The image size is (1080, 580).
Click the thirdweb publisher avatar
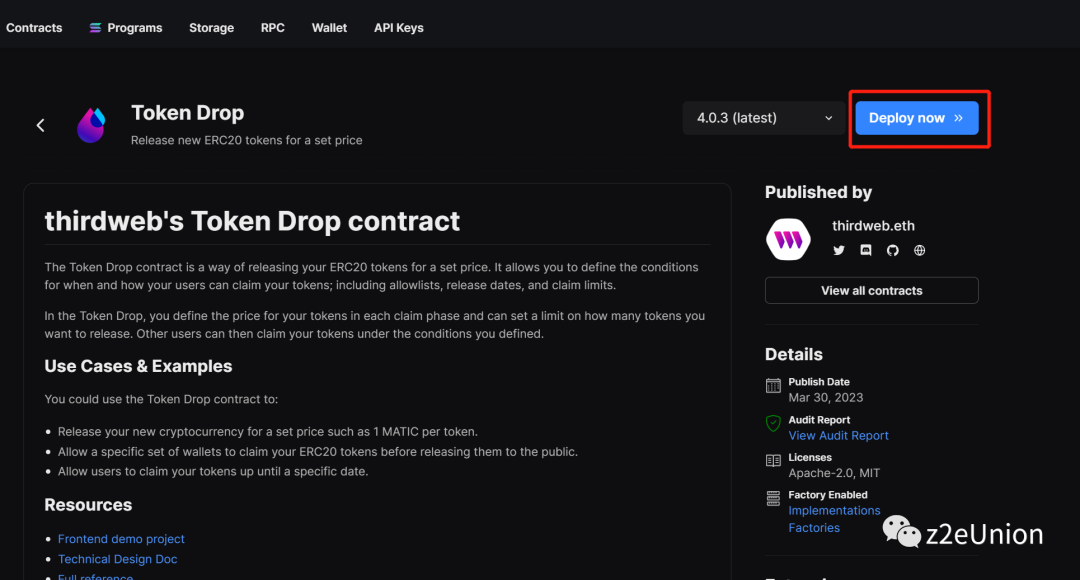click(788, 239)
